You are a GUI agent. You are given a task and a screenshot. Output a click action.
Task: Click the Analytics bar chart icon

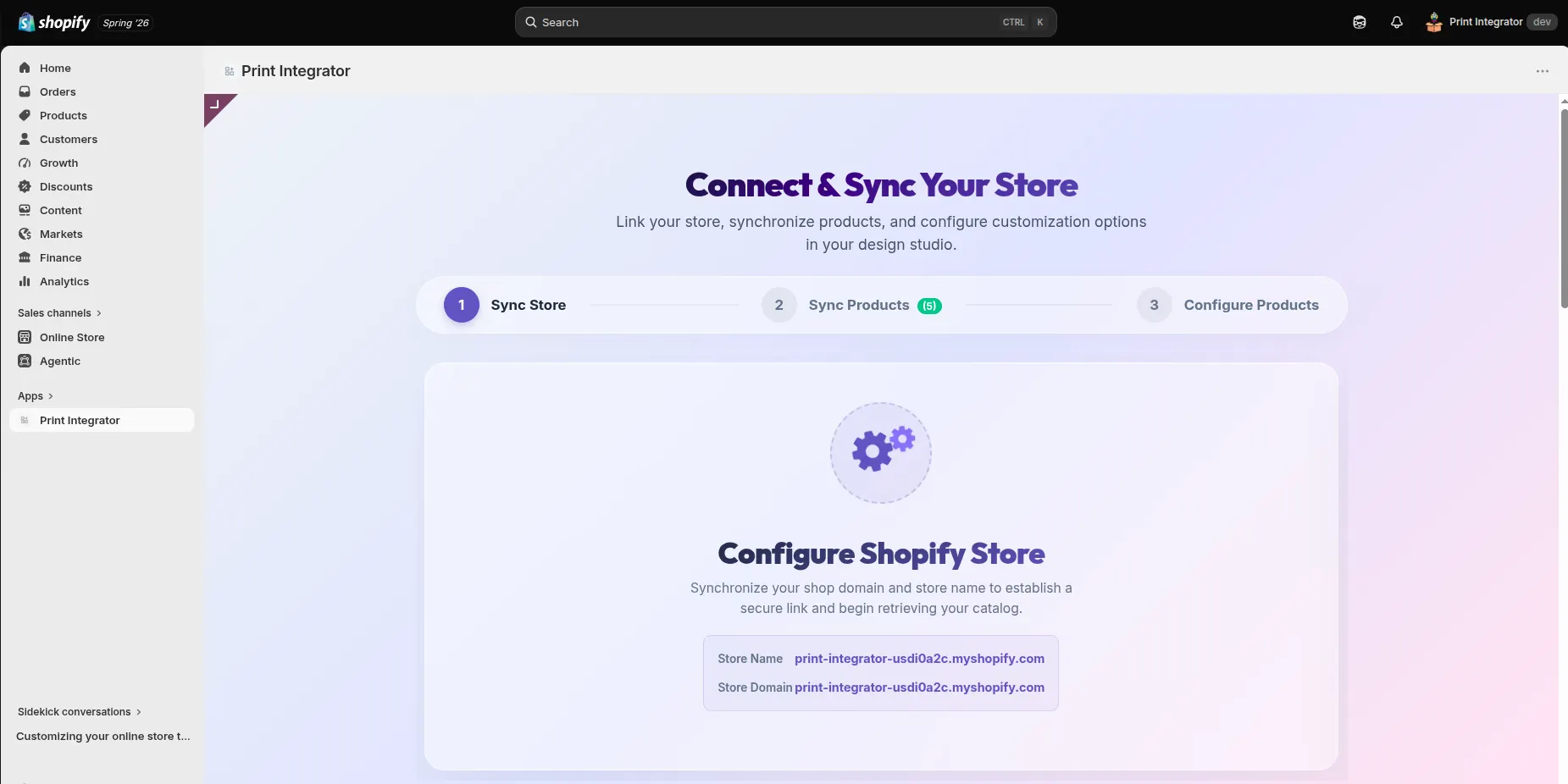coord(25,281)
